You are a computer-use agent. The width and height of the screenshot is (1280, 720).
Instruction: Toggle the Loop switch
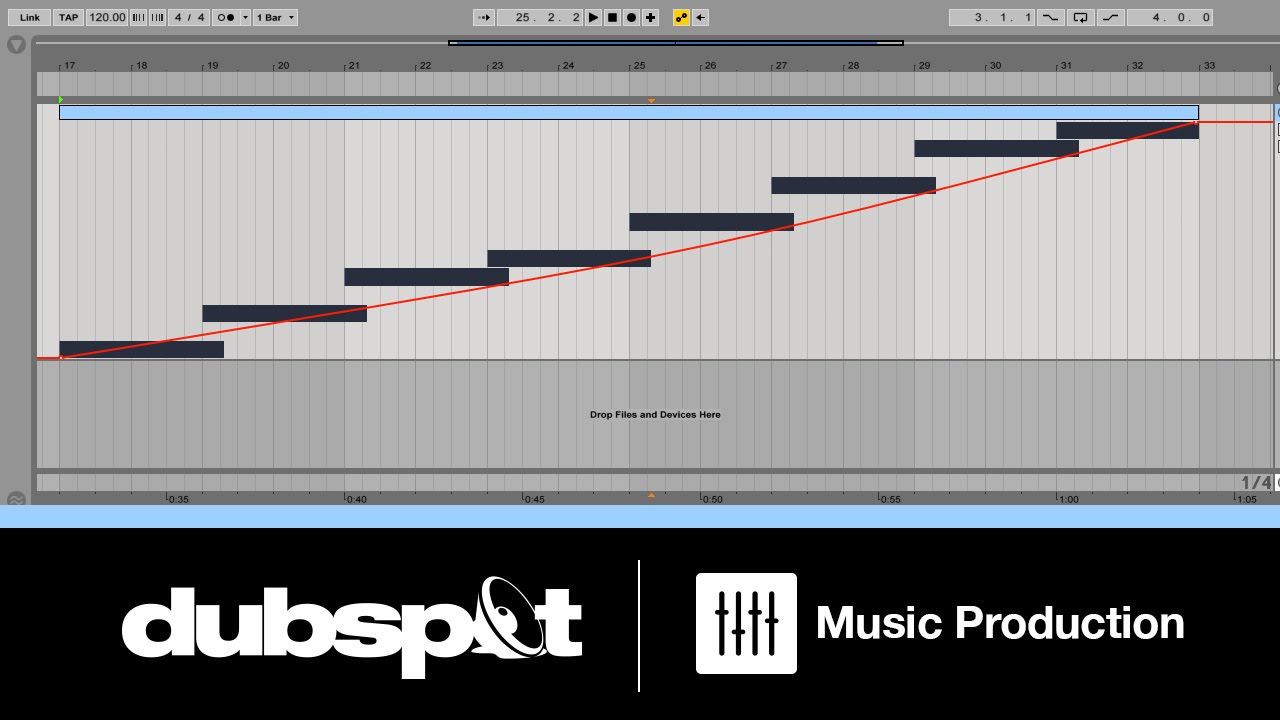(1080, 17)
